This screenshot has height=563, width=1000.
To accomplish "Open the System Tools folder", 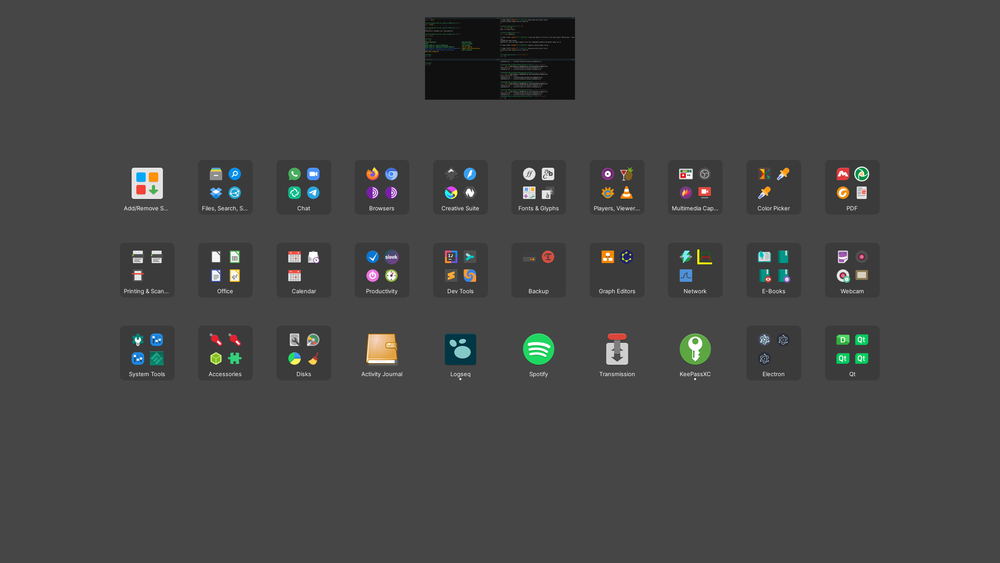I will (147, 353).
